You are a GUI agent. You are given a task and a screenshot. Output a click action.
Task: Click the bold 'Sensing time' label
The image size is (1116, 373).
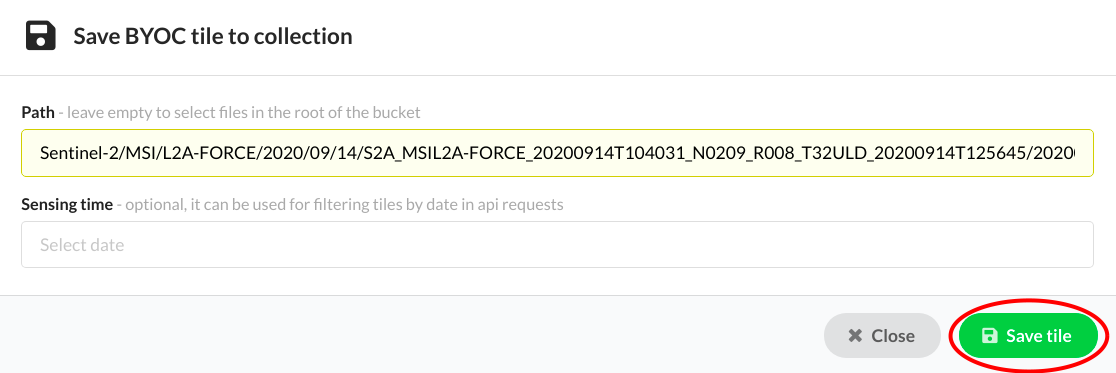pyautogui.click(x=67, y=205)
